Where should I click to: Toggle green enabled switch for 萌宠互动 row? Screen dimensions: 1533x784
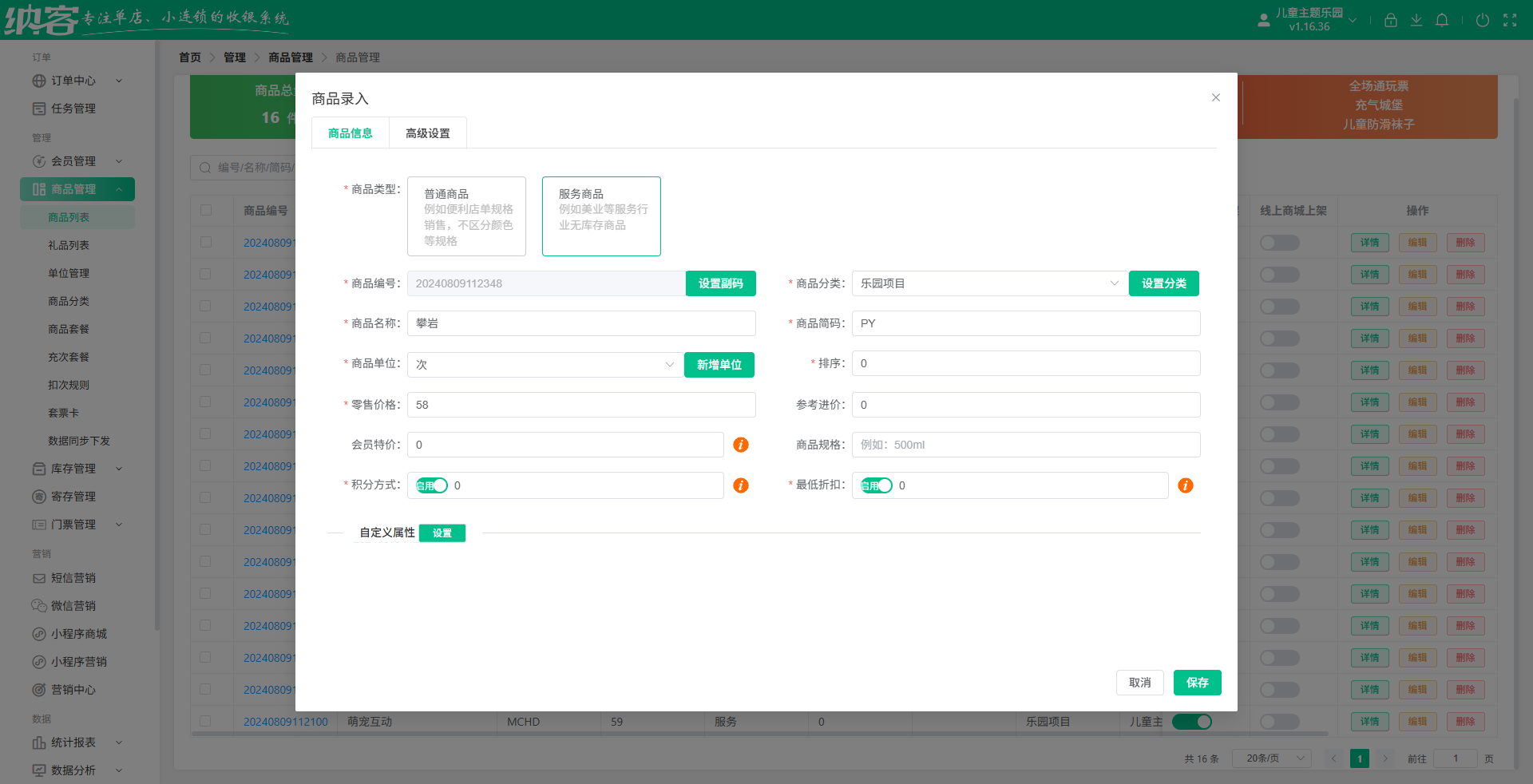[x=1192, y=722]
